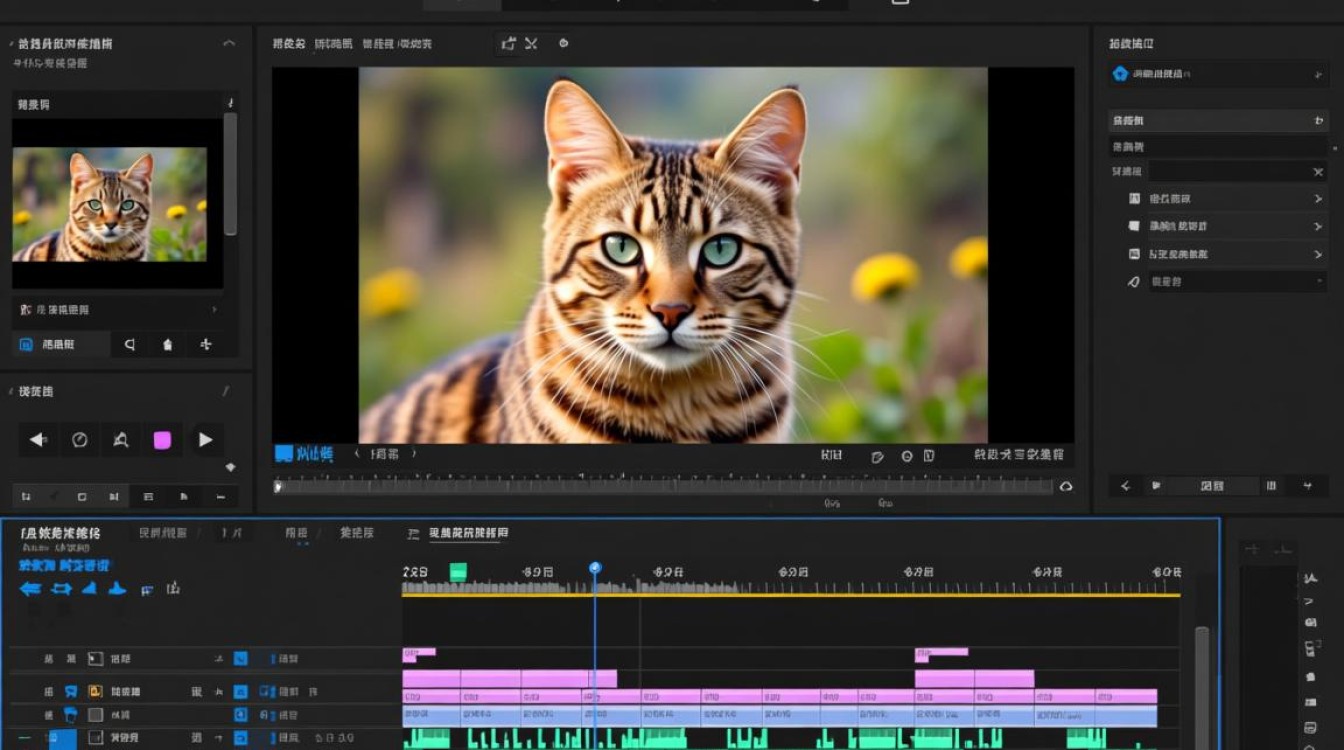Click the right stepper arrow below the preview
Image resolution: width=1344 pixels, height=750 pixels.
(x=415, y=454)
